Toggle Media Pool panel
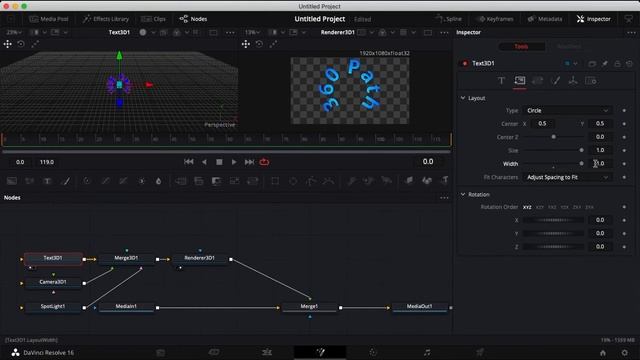 pos(49,19)
